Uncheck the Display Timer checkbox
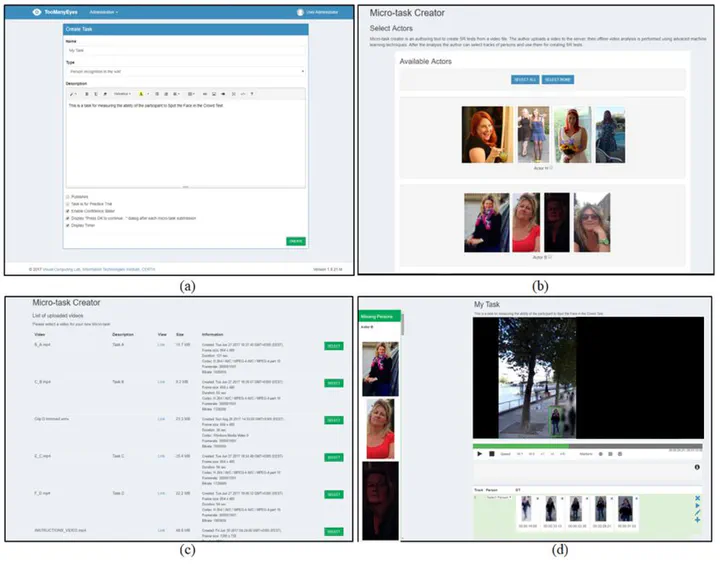The height and width of the screenshot is (565, 720). coord(69,225)
